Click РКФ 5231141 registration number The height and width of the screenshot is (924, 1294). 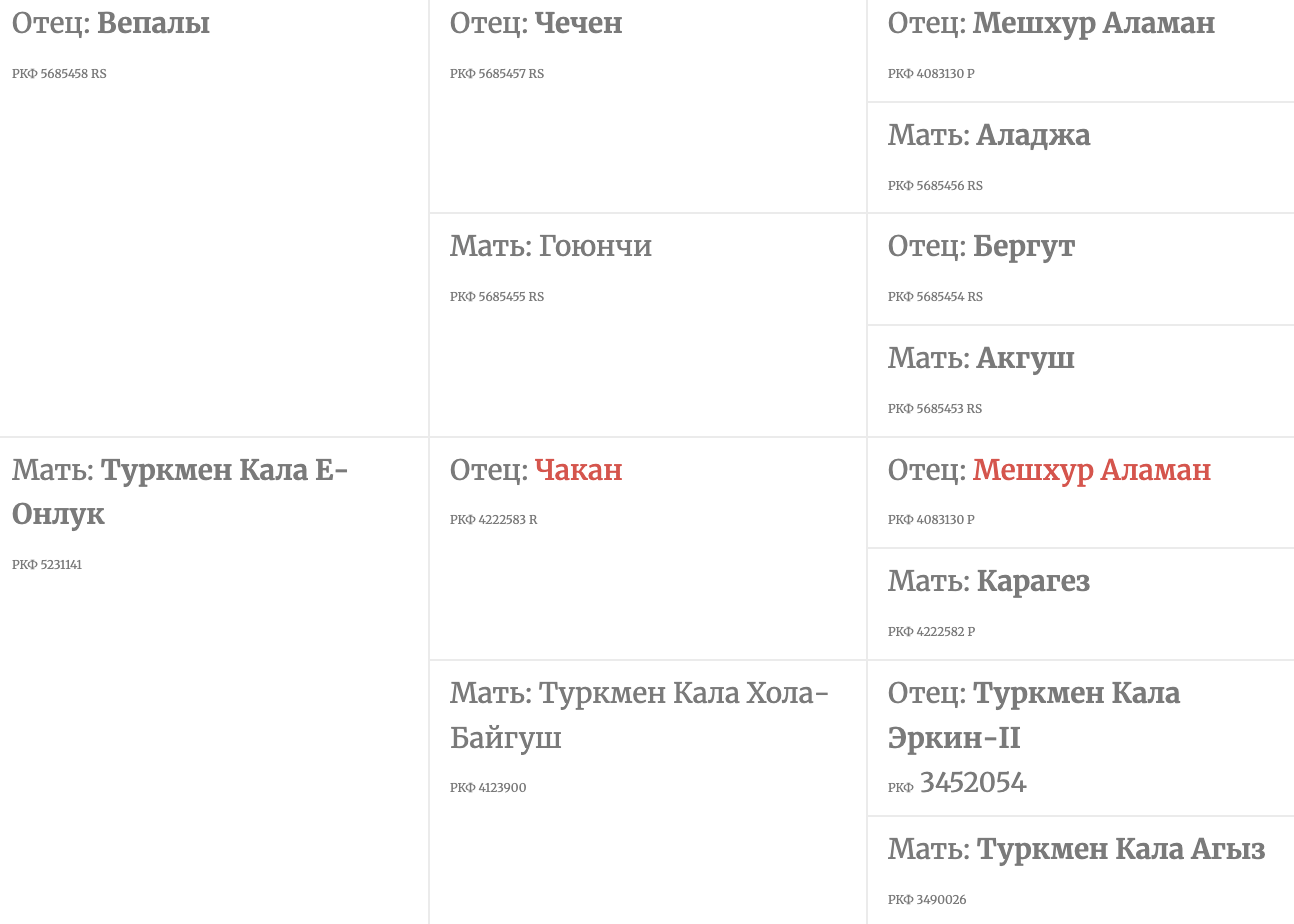tap(47, 565)
